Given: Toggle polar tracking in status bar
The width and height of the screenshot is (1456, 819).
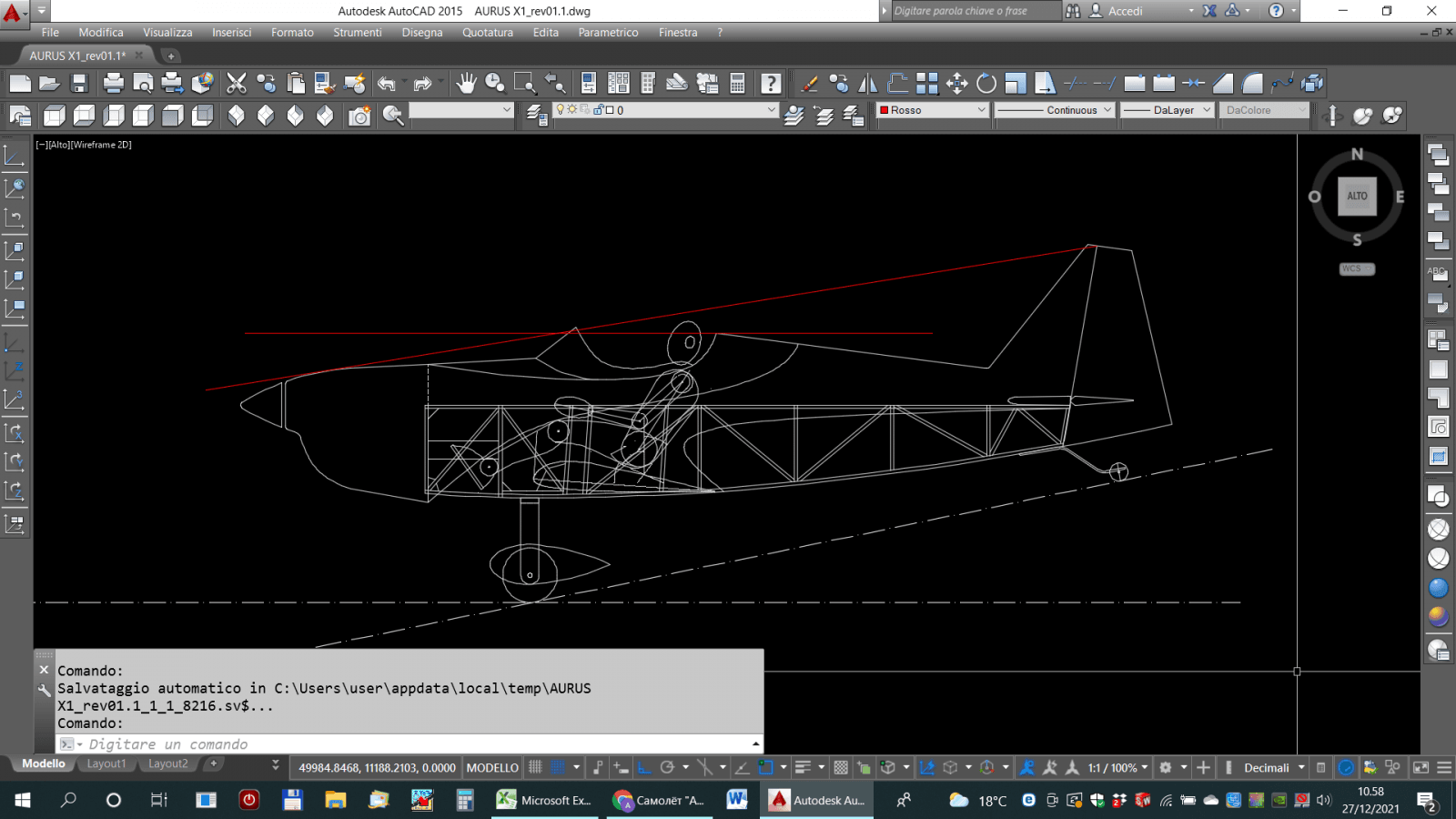Looking at the screenshot, I should coord(667,767).
